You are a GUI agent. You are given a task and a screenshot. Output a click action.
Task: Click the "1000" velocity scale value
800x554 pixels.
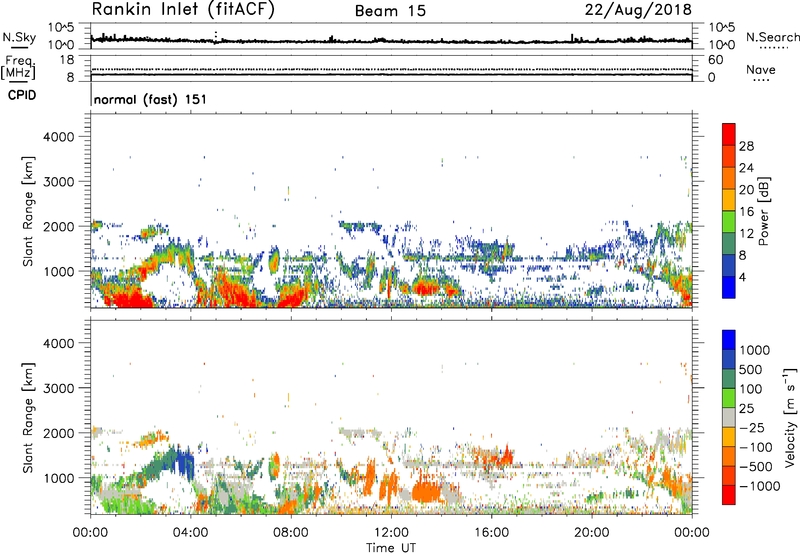pos(755,350)
